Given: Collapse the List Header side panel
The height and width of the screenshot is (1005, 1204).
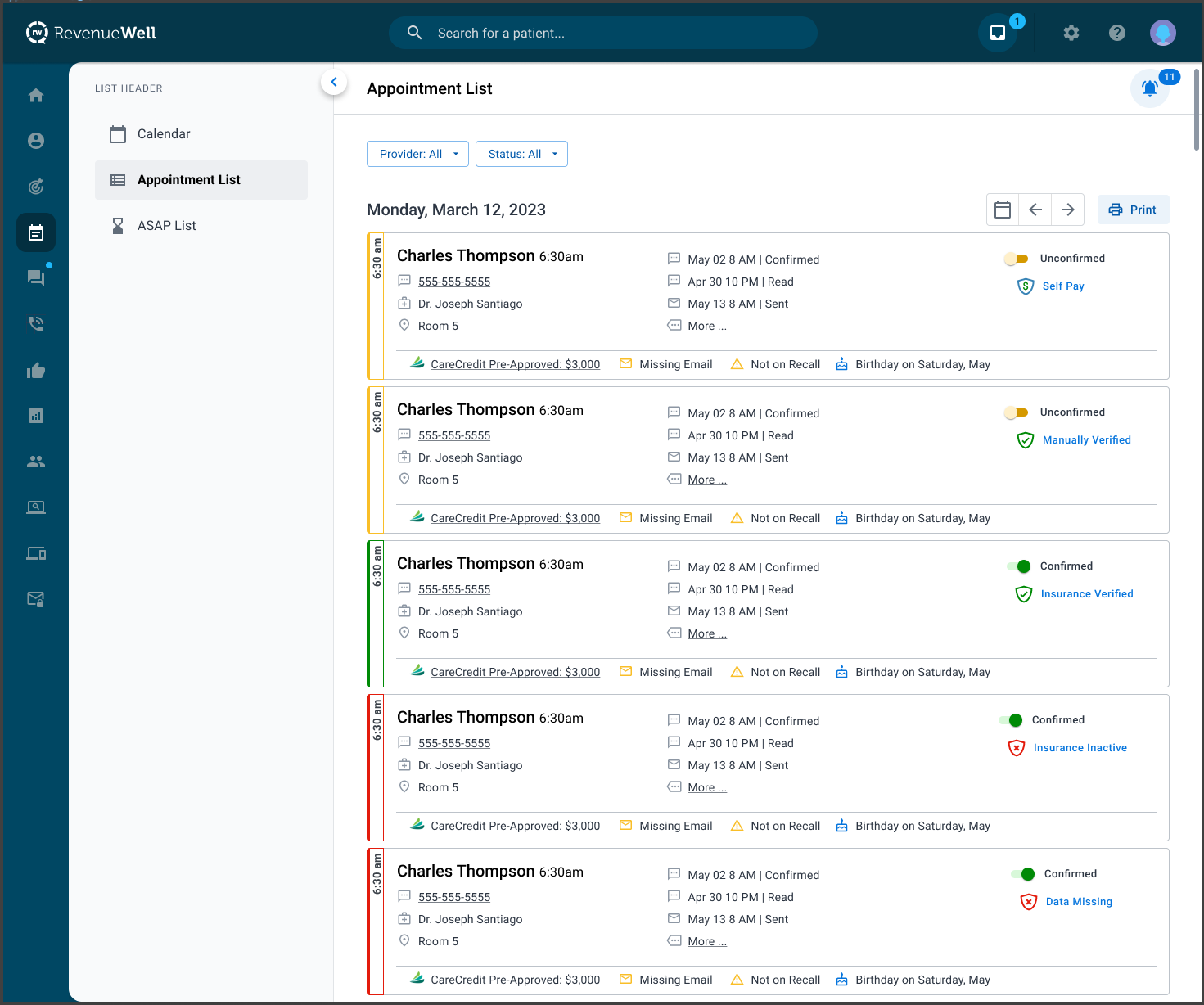Looking at the screenshot, I should pyautogui.click(x=334, y=82).
